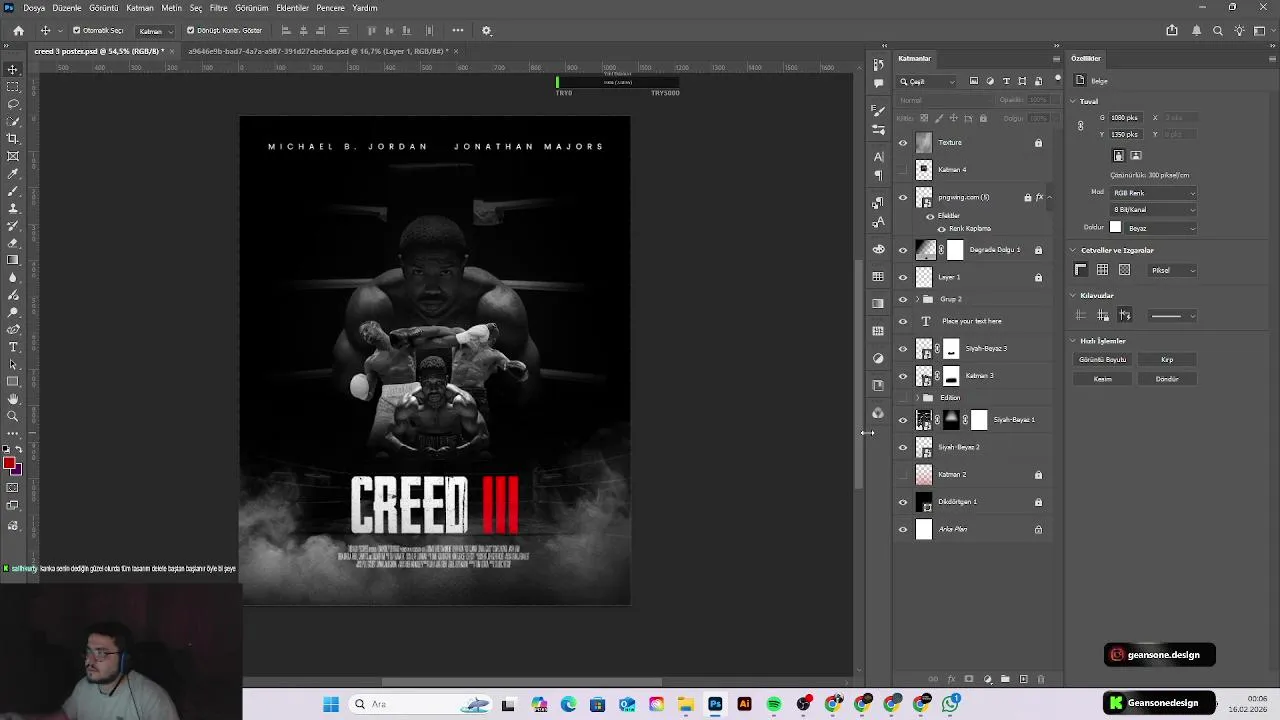Toggle the Otomatik Seç checkbox

coord(77,31)
